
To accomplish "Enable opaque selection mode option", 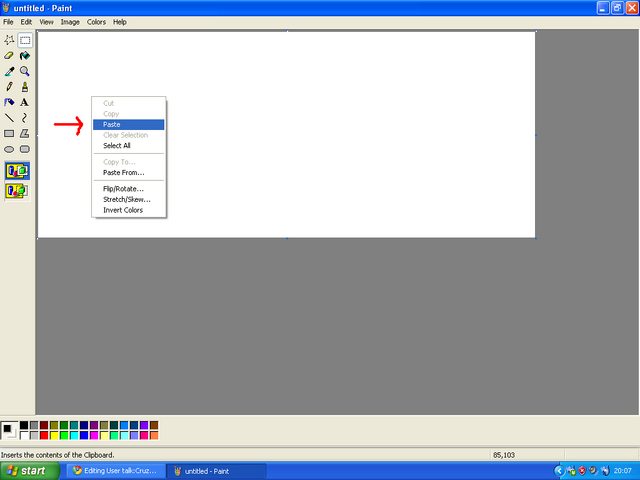I will [x=17, y=171].
